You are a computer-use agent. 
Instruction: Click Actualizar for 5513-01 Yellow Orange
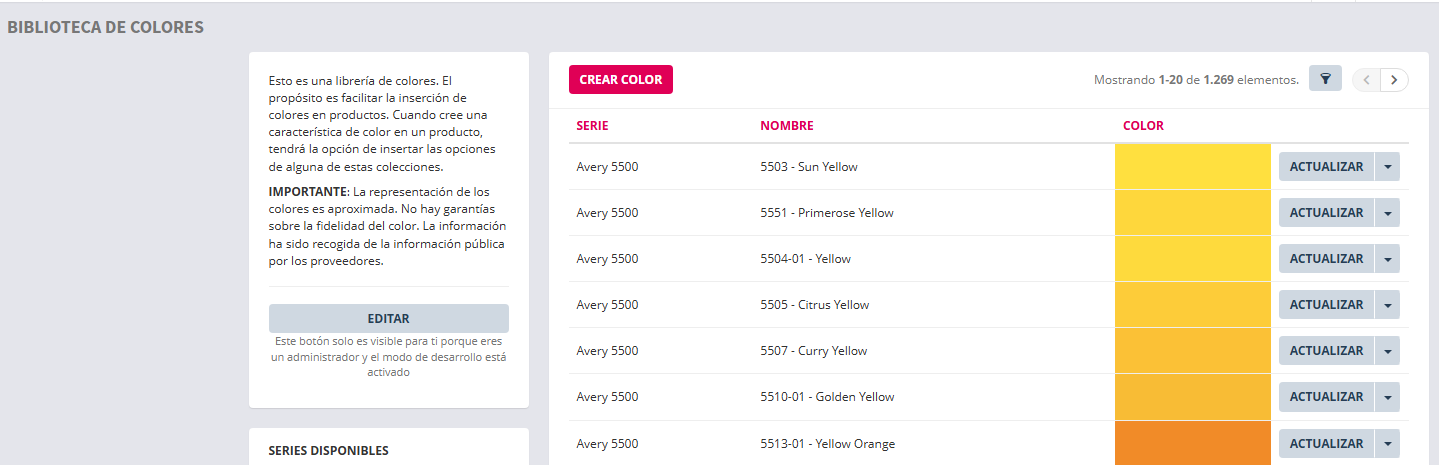(1326, 443)
